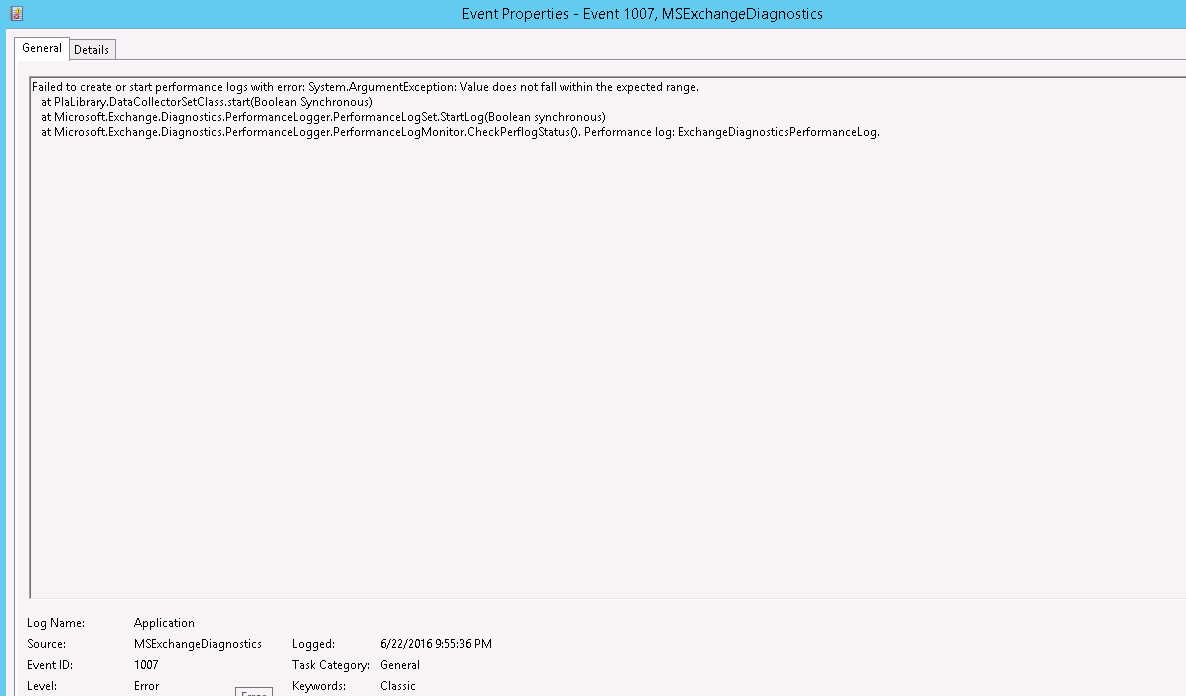
Task: Select the Level value 'Error'
Action: (145, 686)
